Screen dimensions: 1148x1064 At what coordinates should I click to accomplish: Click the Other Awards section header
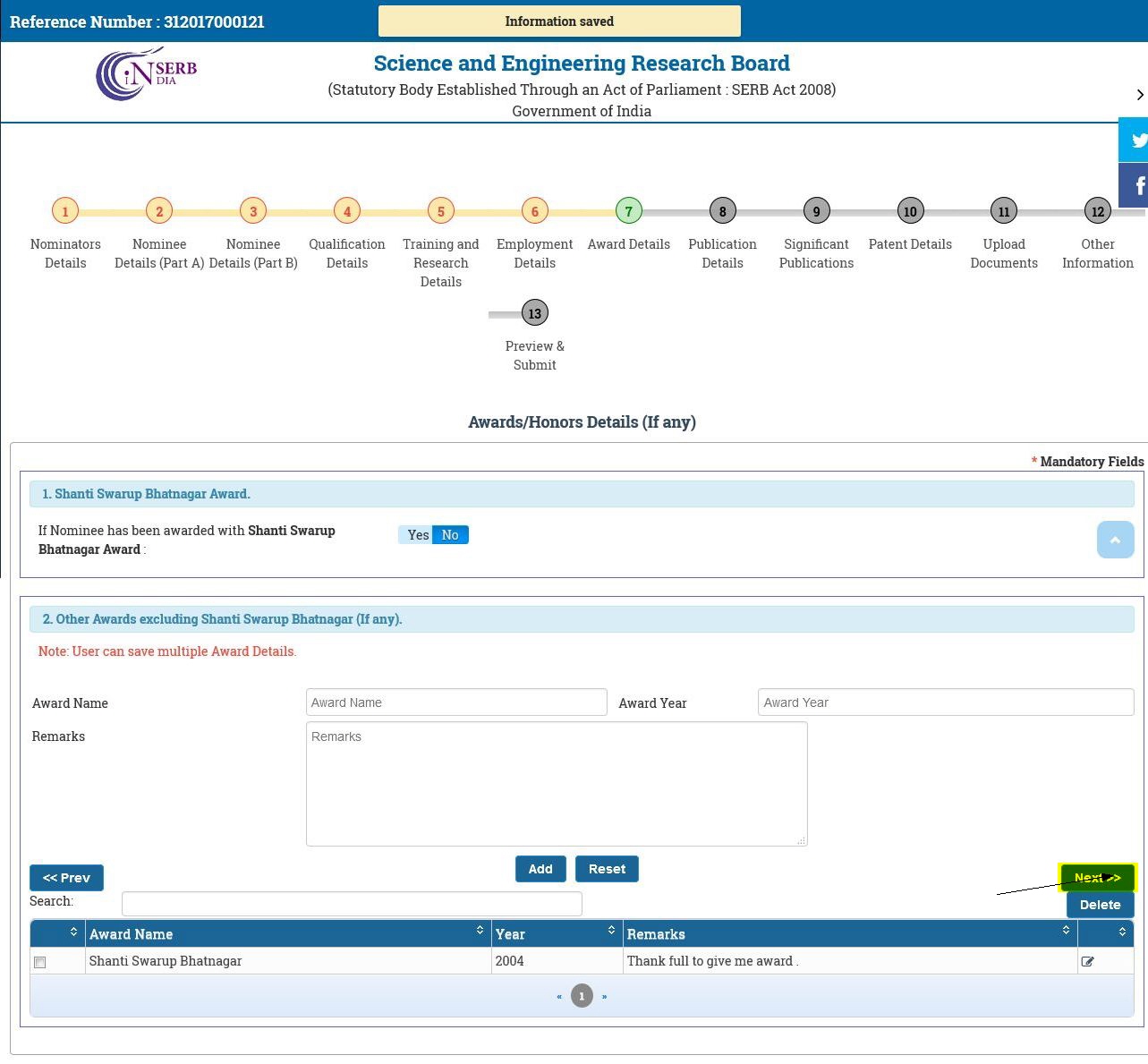pyautogui.click(x=582, y=619)
